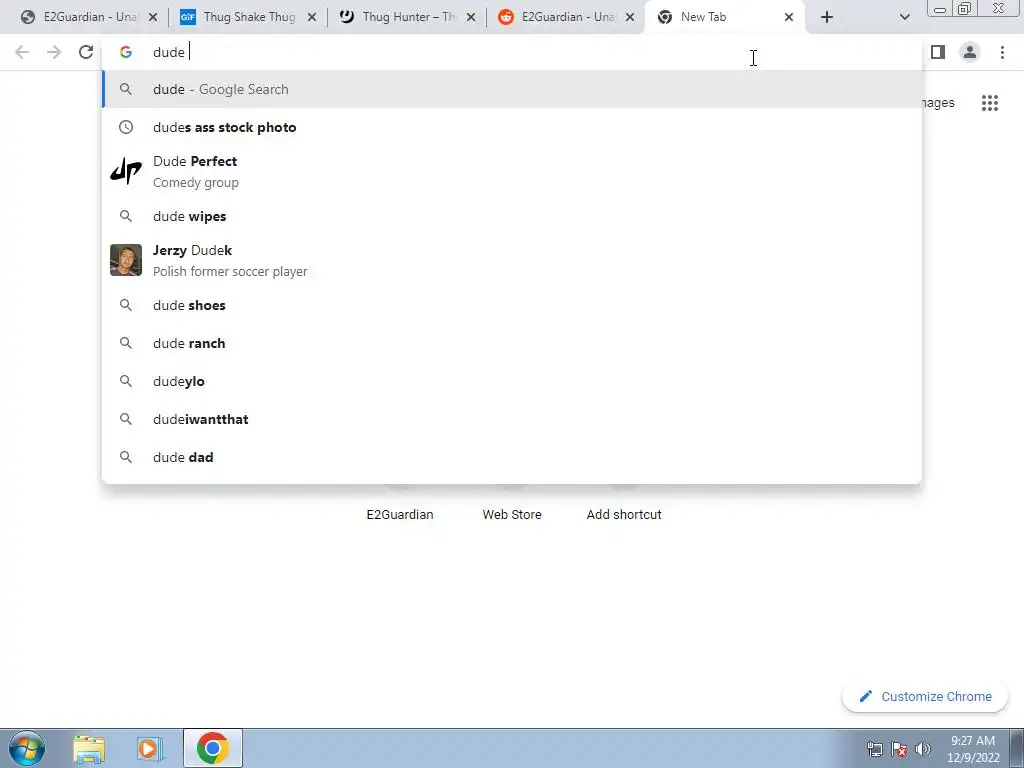Screen dimensions: 1024x768
Task: Pick the 'dude wipes' suggestion
Action: tap(512, 216)
